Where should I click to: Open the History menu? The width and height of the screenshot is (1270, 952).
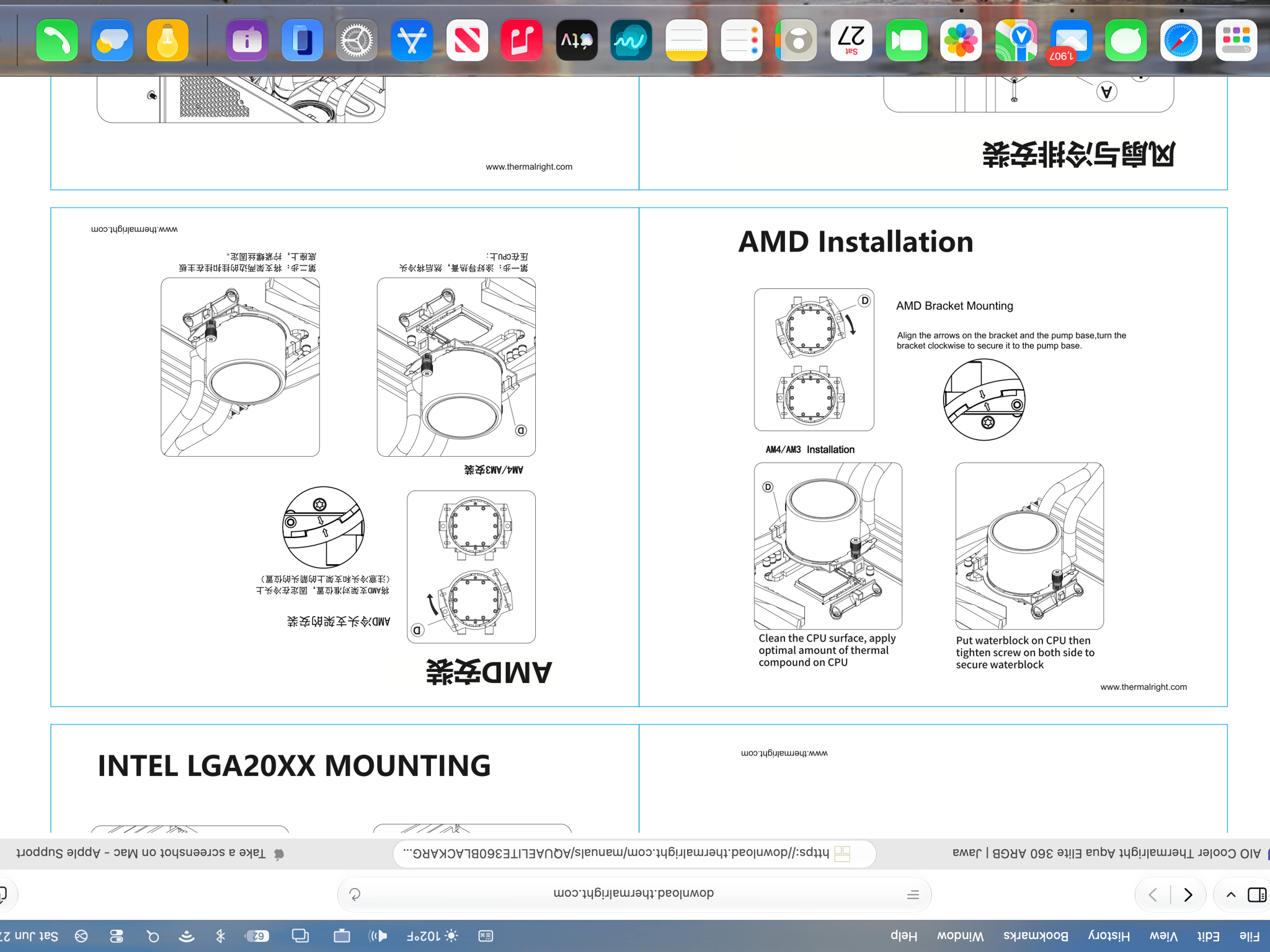pos(1109,936)
